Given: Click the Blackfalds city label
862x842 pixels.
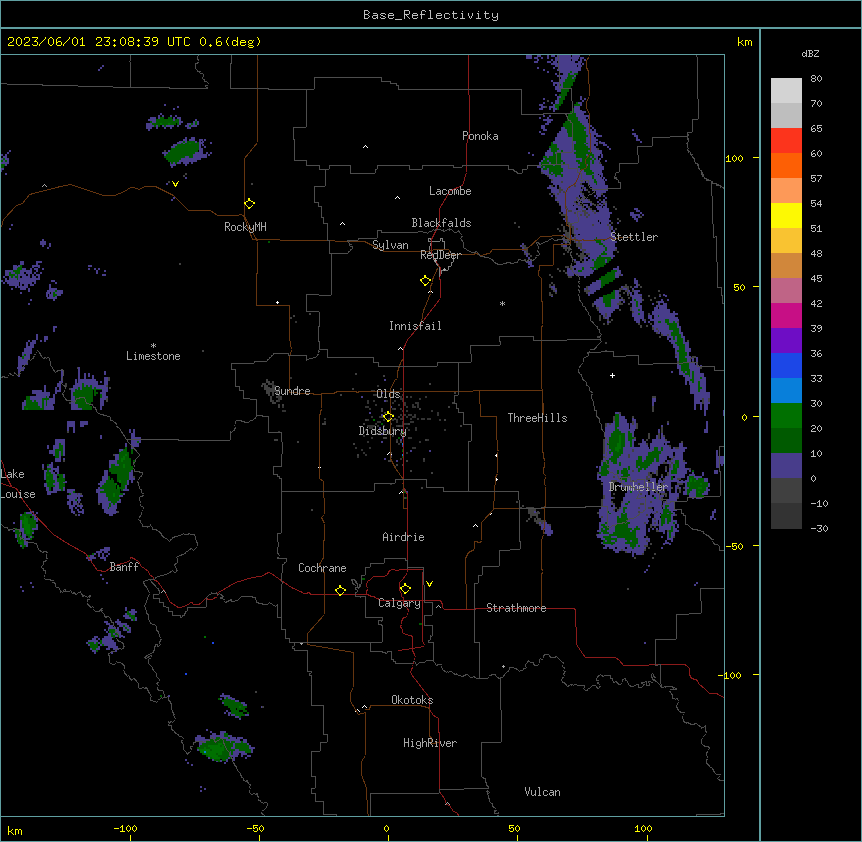Looking at the screenshot, I should pos(441,223).
